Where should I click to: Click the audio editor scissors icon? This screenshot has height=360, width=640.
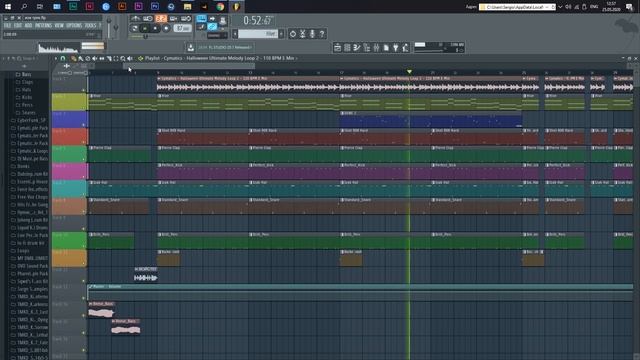[x=302, y=34]
